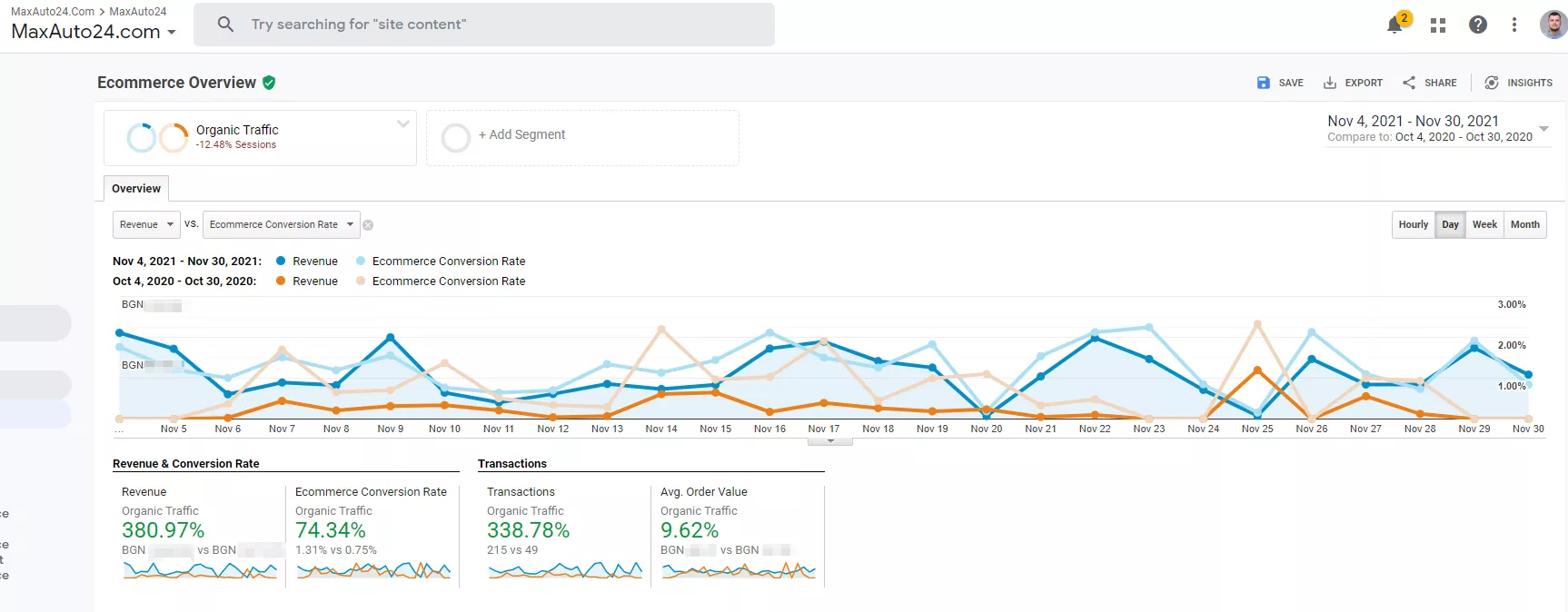
Task: Open the notifications bell
Action: tap(1394, 25)
